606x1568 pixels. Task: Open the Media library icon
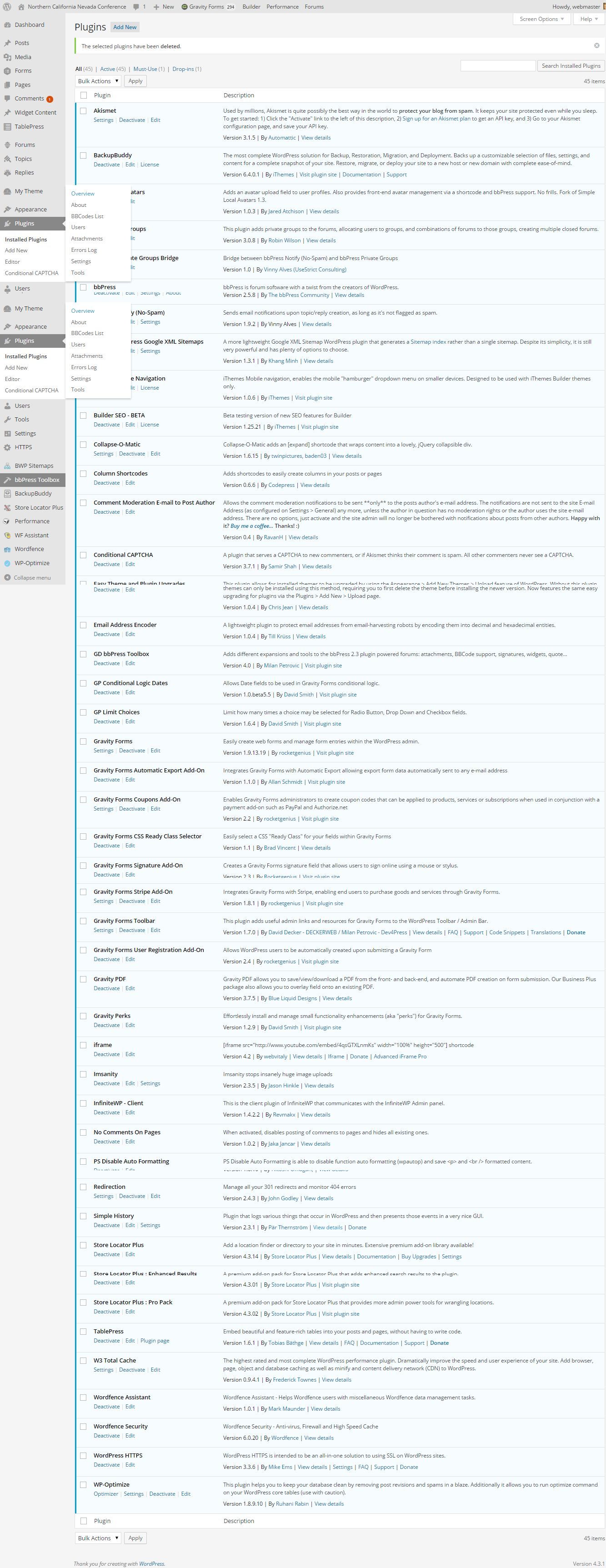(x=7, y=57)
